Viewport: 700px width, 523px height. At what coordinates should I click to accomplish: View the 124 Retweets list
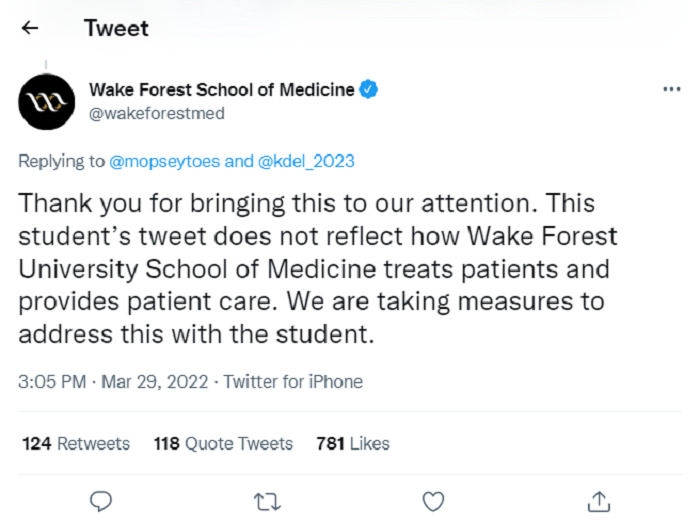click(x=76, y=444)
